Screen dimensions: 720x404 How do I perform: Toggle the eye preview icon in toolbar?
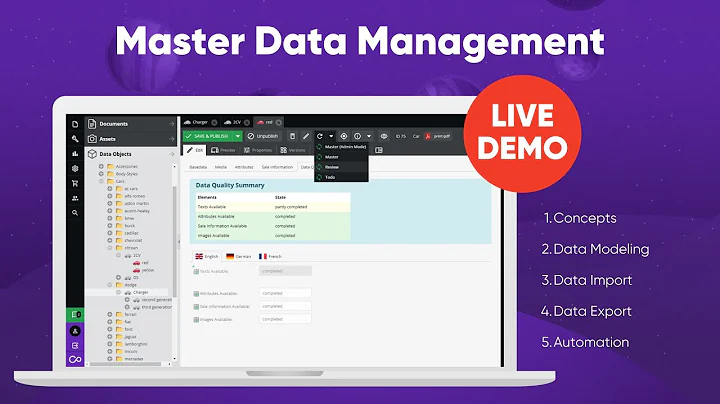point(384,136)
